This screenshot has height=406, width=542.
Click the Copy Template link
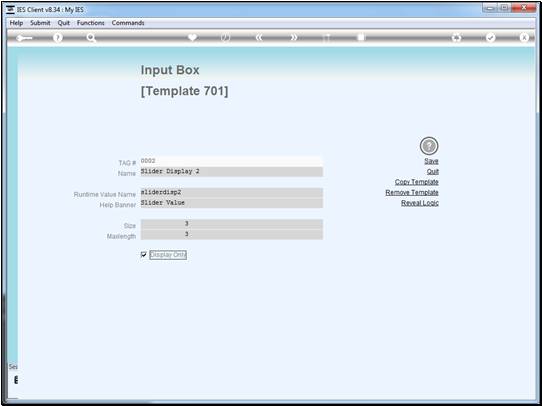pyautogui.click(x=417, y=182)
